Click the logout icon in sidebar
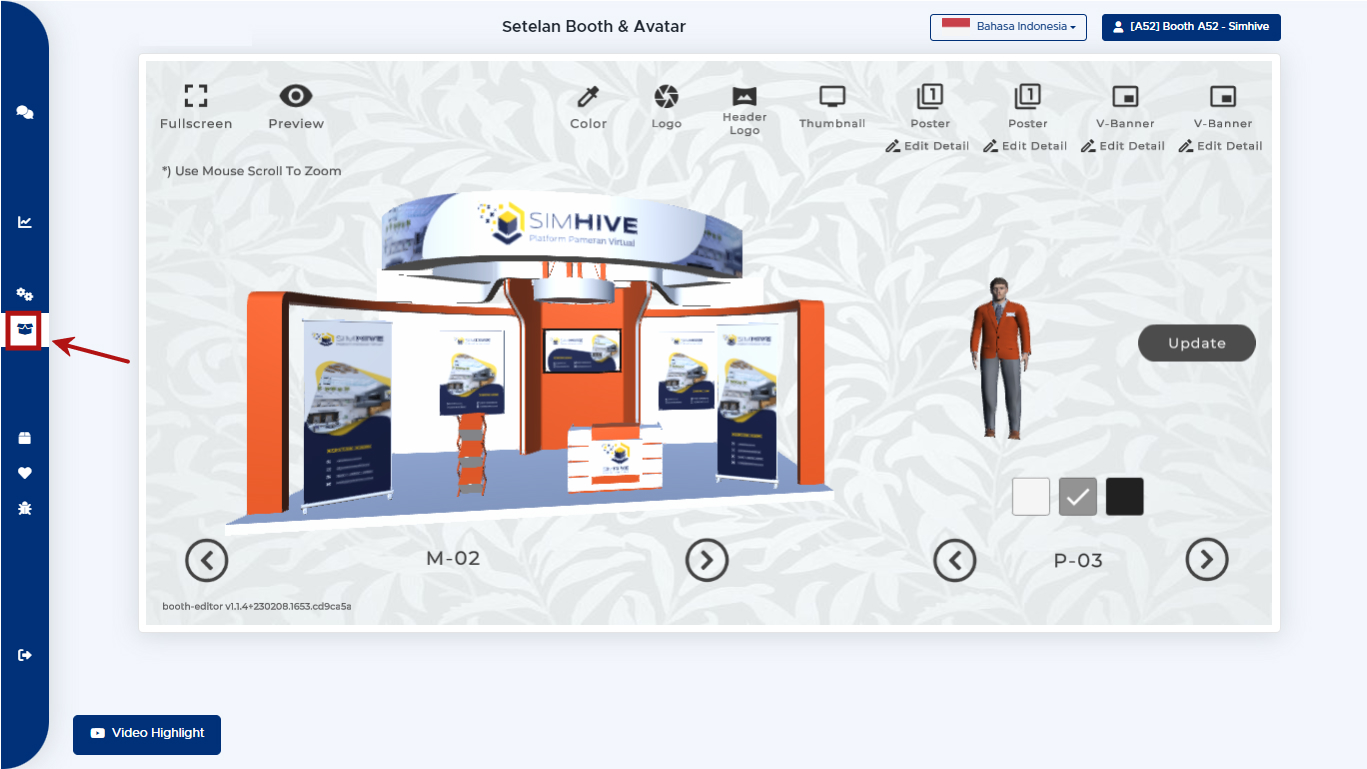The width and height of the screenshot is (1367, 769). click(25, 655)
